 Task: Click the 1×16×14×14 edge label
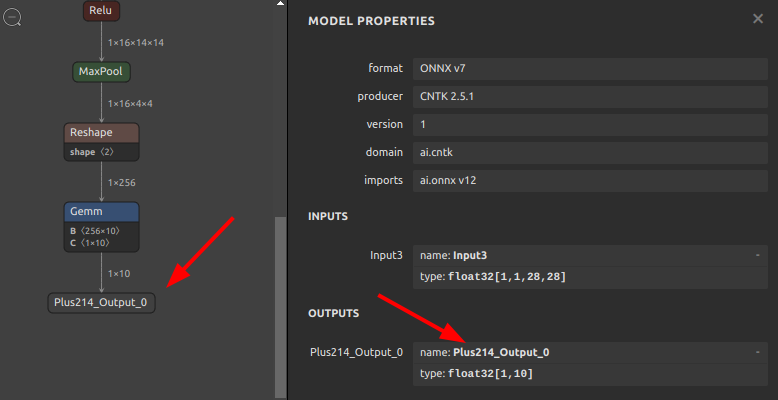pyautogui.click(x=135, y=43)
